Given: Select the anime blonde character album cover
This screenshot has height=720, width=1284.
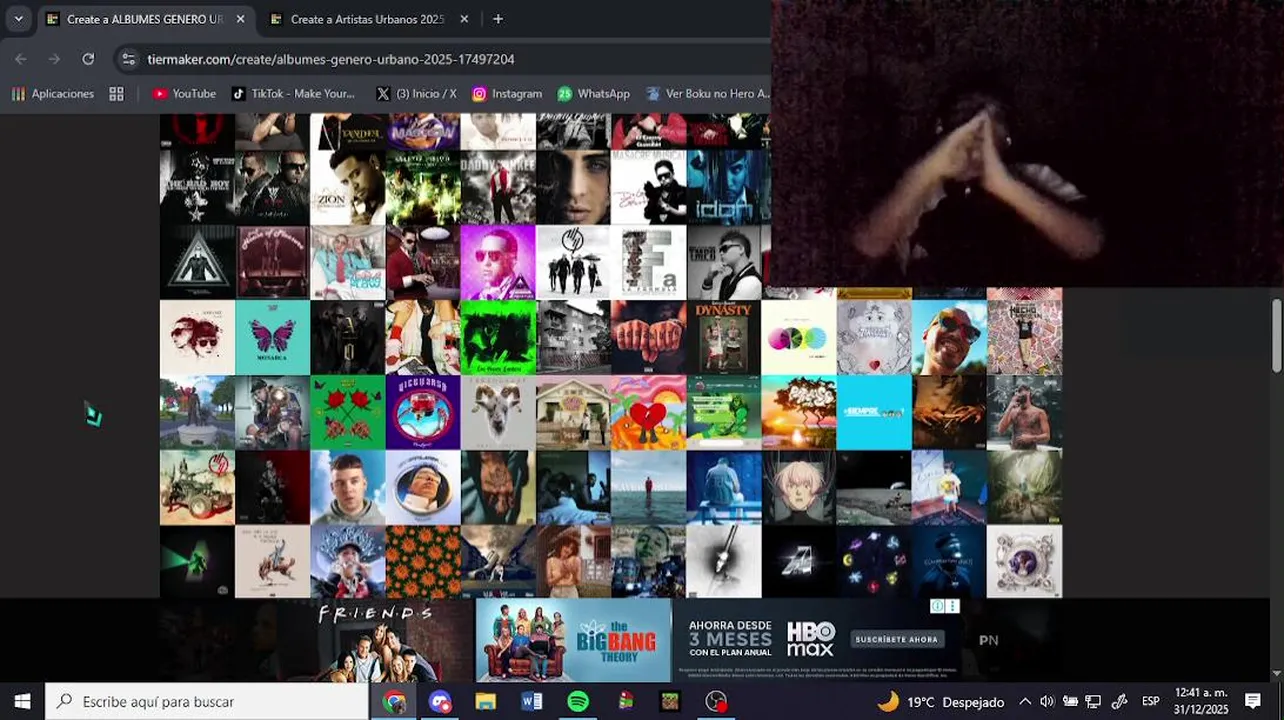Looking at the screenshot, I should tap(799, 487).
